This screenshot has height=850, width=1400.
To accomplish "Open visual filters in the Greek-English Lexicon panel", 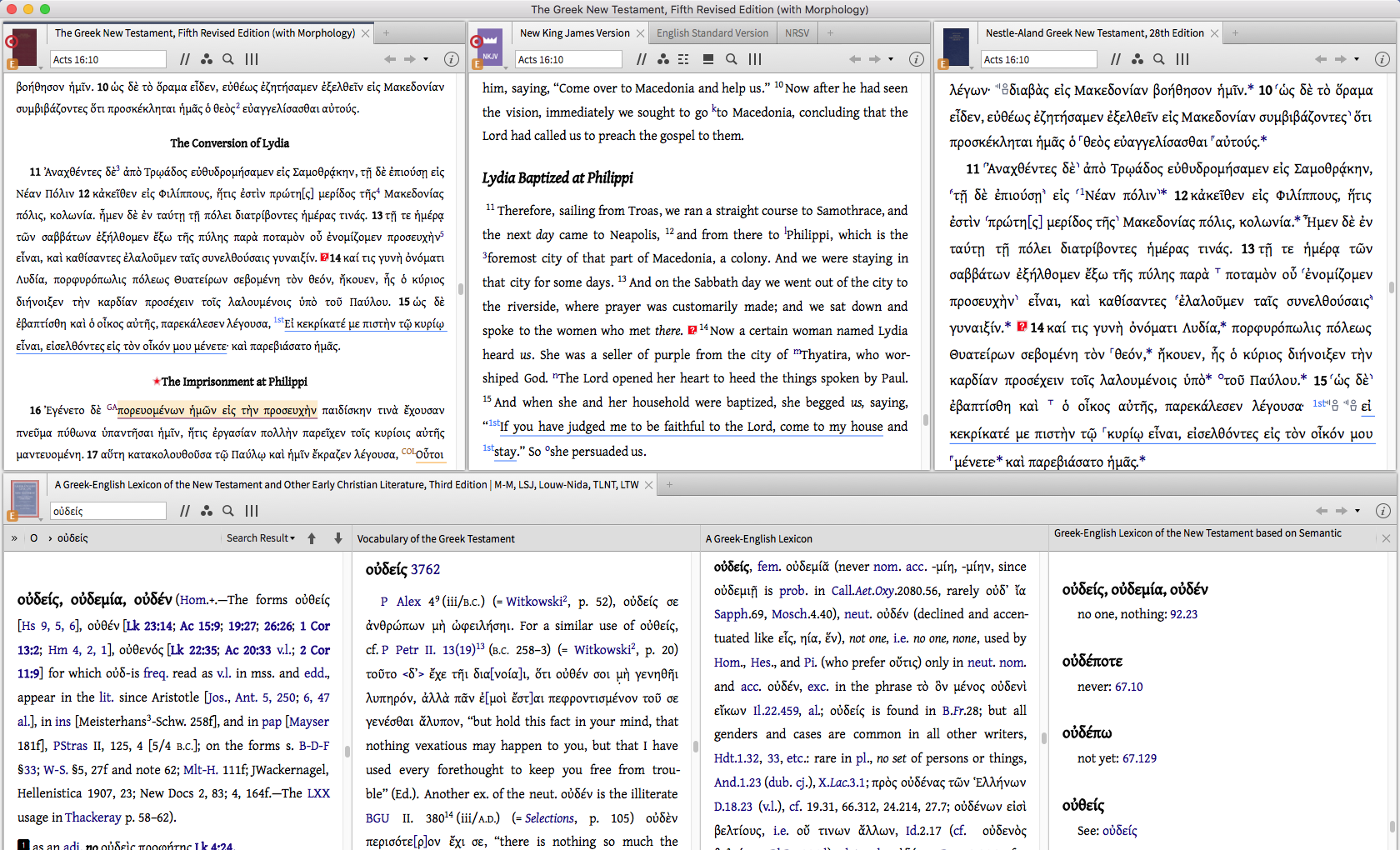I will click(x=207, y=511).
